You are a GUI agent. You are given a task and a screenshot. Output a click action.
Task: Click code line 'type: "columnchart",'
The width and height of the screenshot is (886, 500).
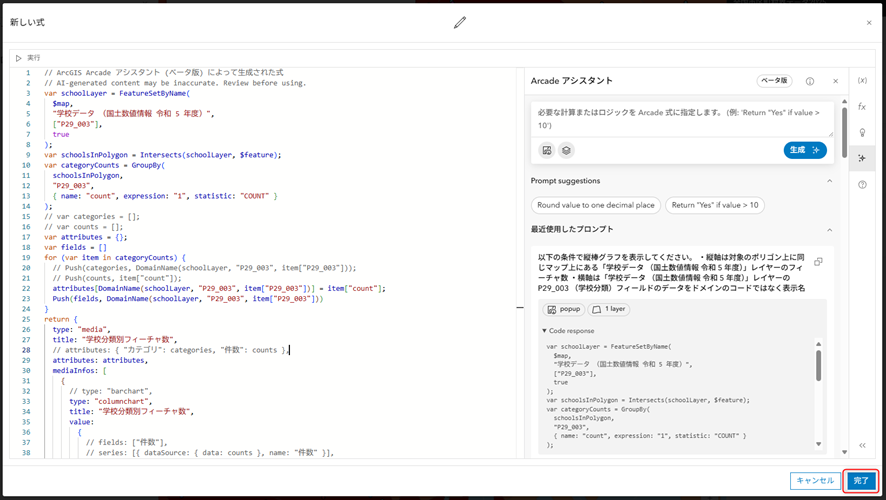[111, 402]
